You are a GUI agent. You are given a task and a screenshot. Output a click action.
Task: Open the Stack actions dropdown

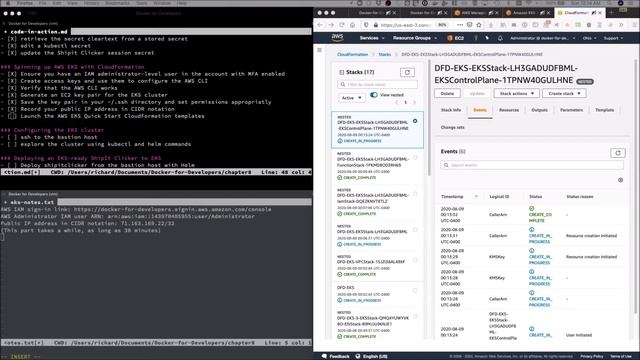pos(516,93)
